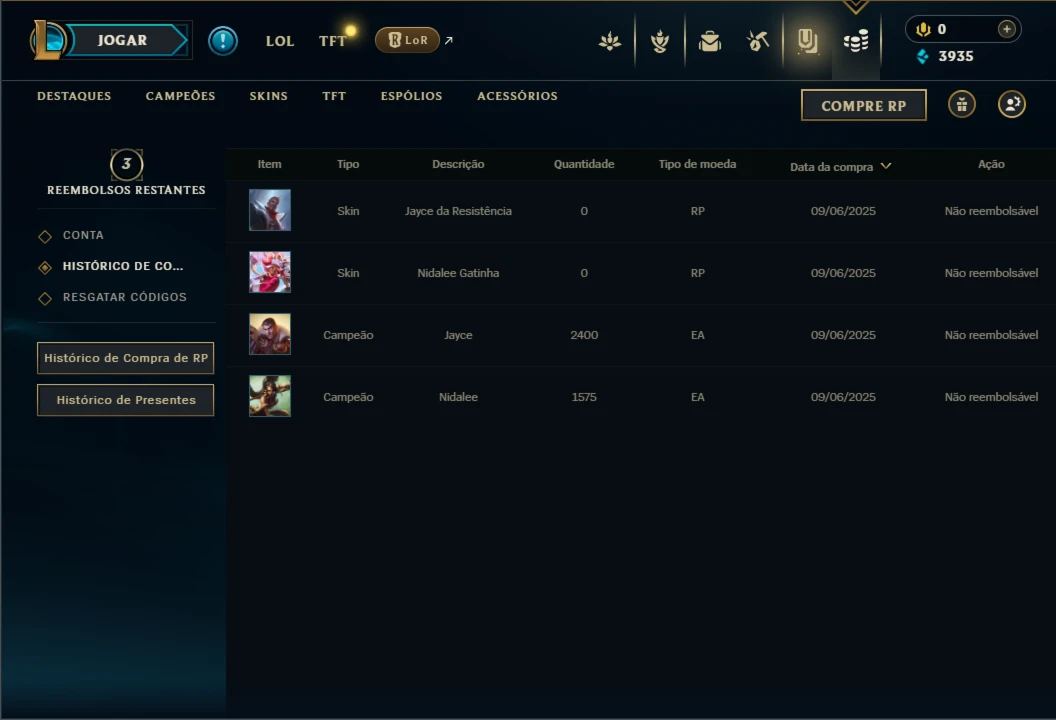Open Histórico de Compra de RP

125,358
